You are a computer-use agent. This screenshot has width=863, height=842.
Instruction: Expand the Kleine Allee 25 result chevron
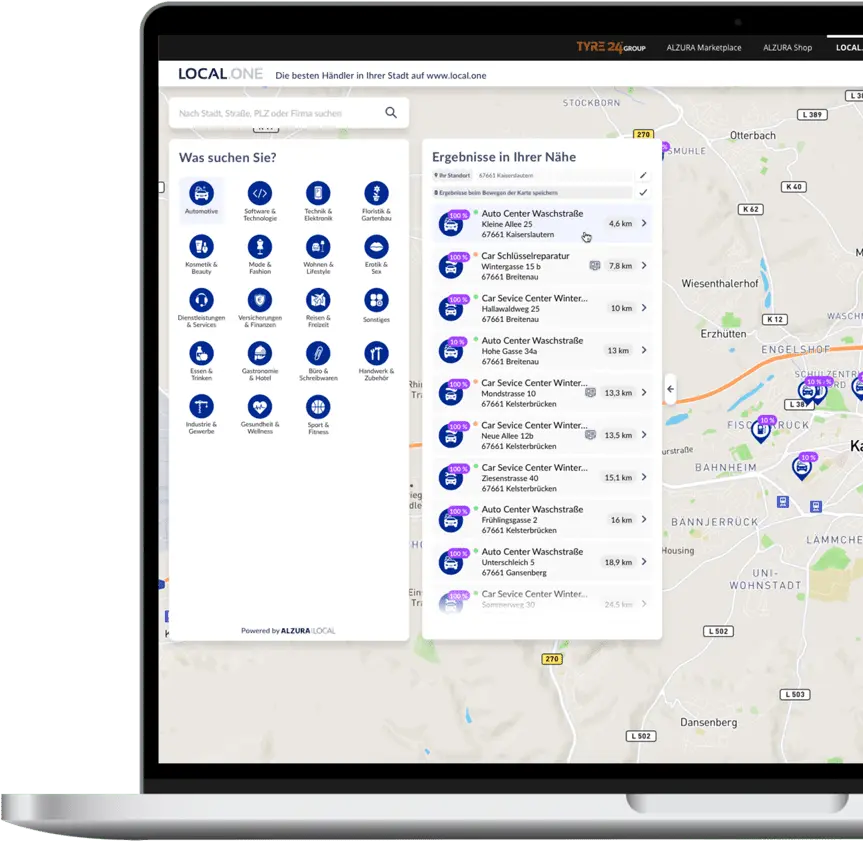pyautogui.click(x=644, y=223)
